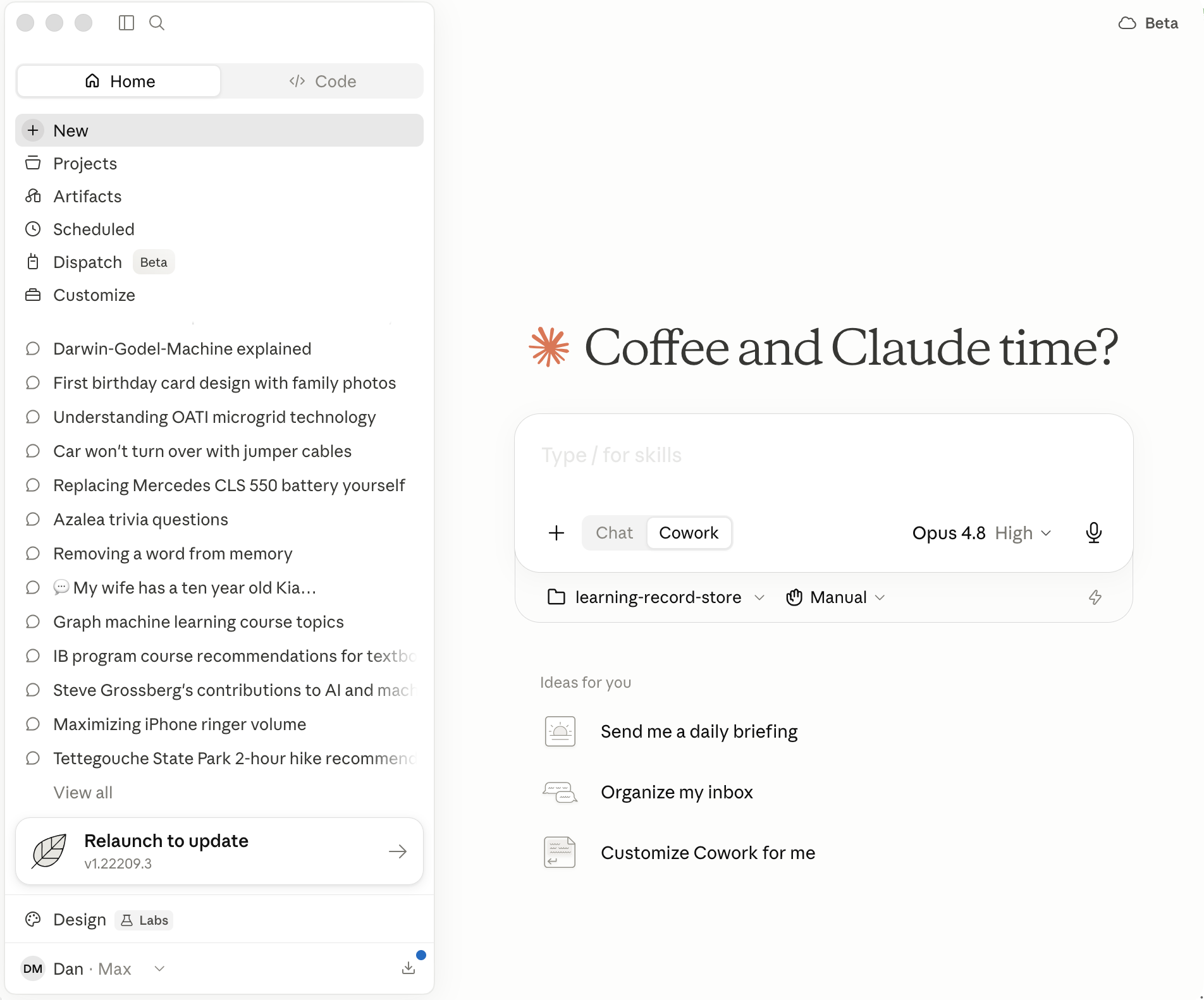
Task: Switch prompt mode to Chat
Action: tap(614, 533)
